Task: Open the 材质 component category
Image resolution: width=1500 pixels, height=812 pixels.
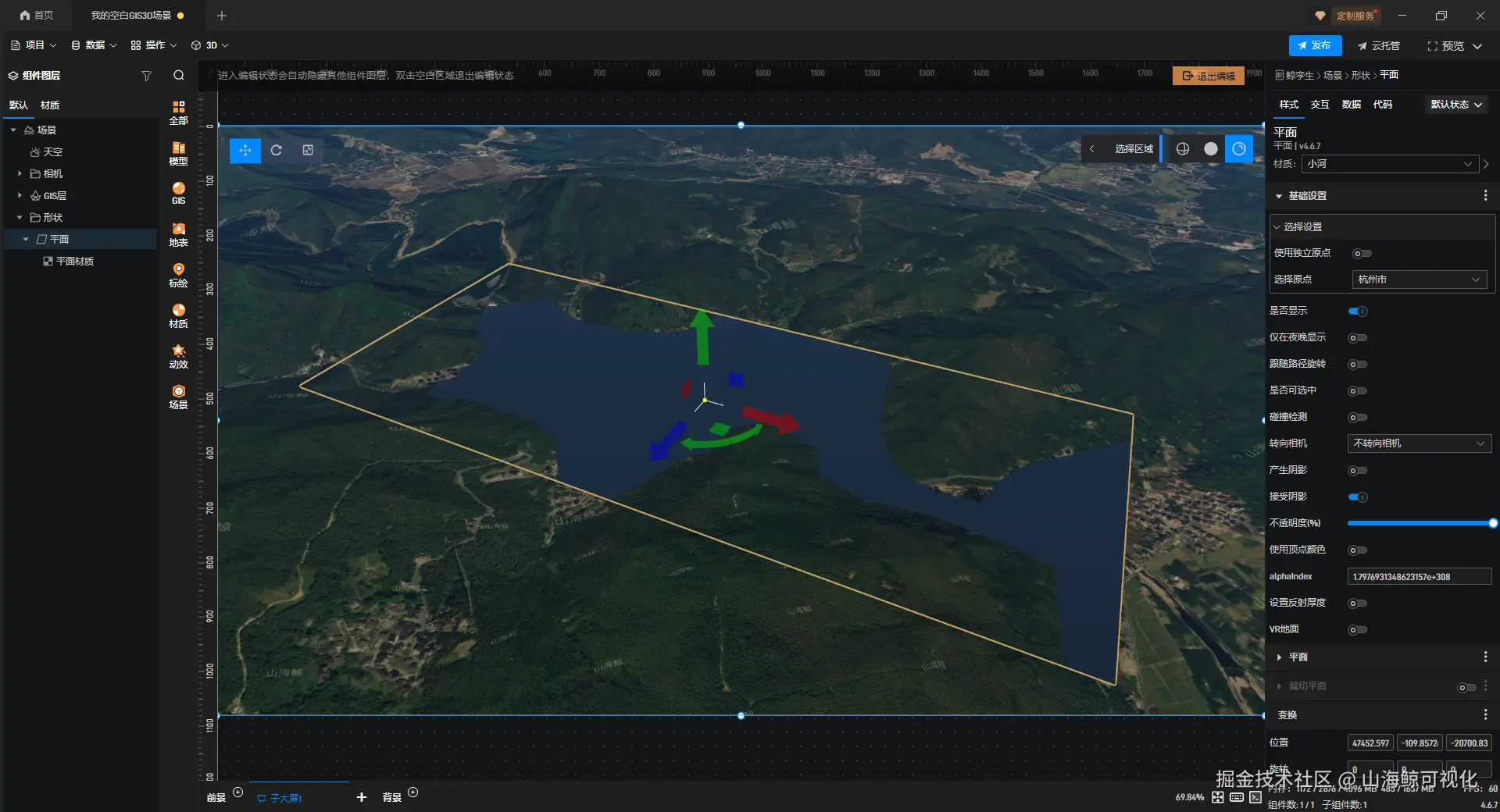Action: click(179, 315)
